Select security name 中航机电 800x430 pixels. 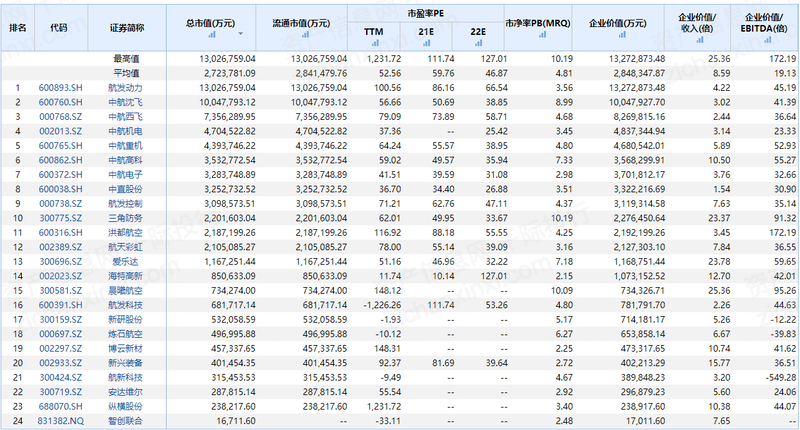click(126, 131)
